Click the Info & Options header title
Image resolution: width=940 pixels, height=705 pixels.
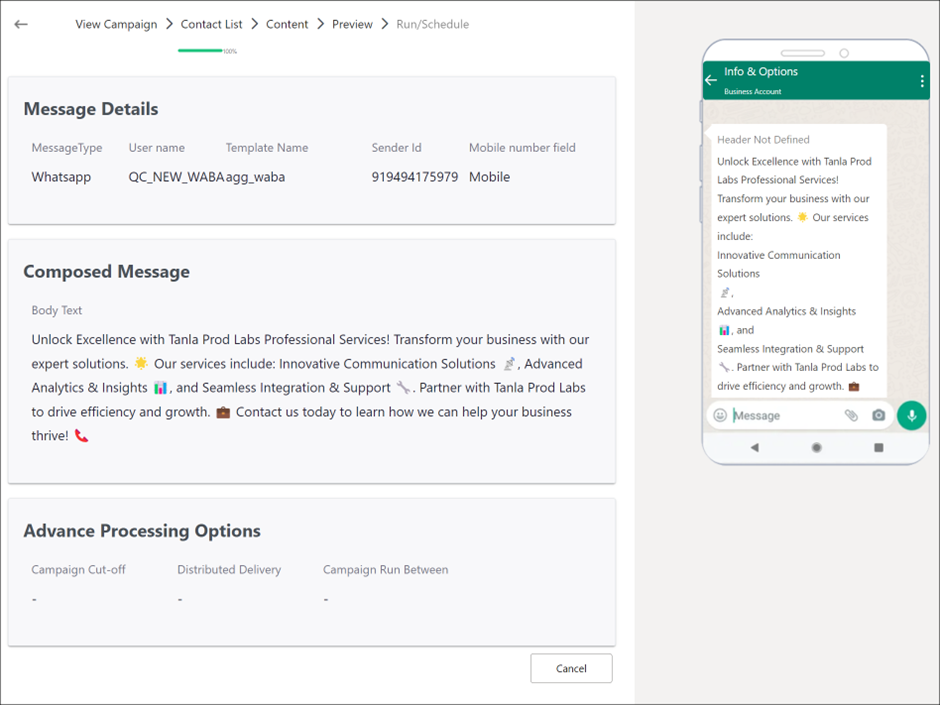pyautogui.click(x=761, y=71)
